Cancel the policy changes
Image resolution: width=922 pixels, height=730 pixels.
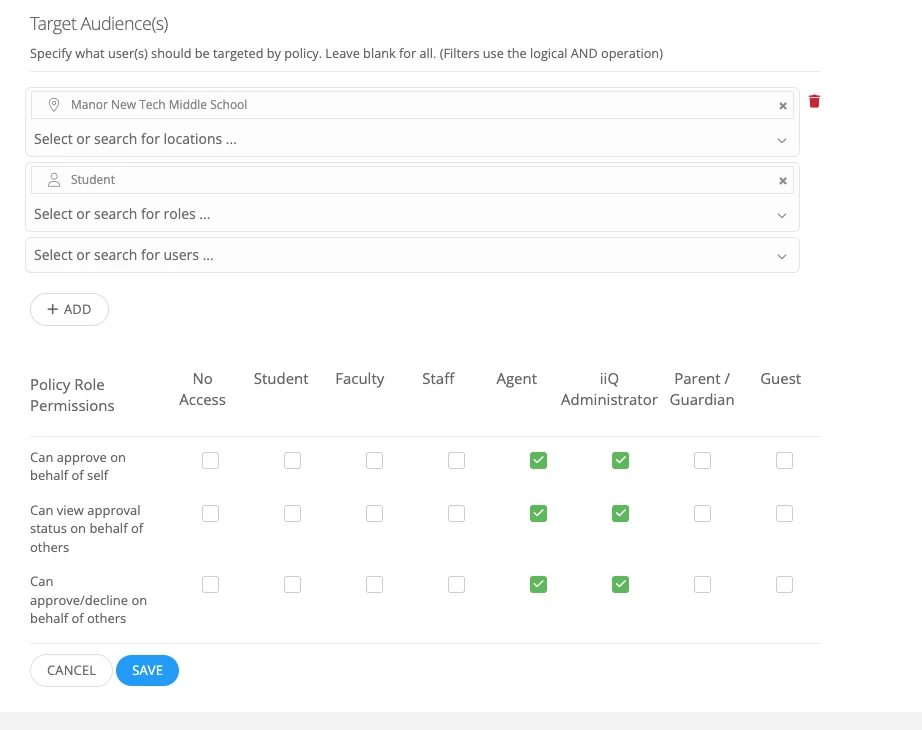click(71, 670)
